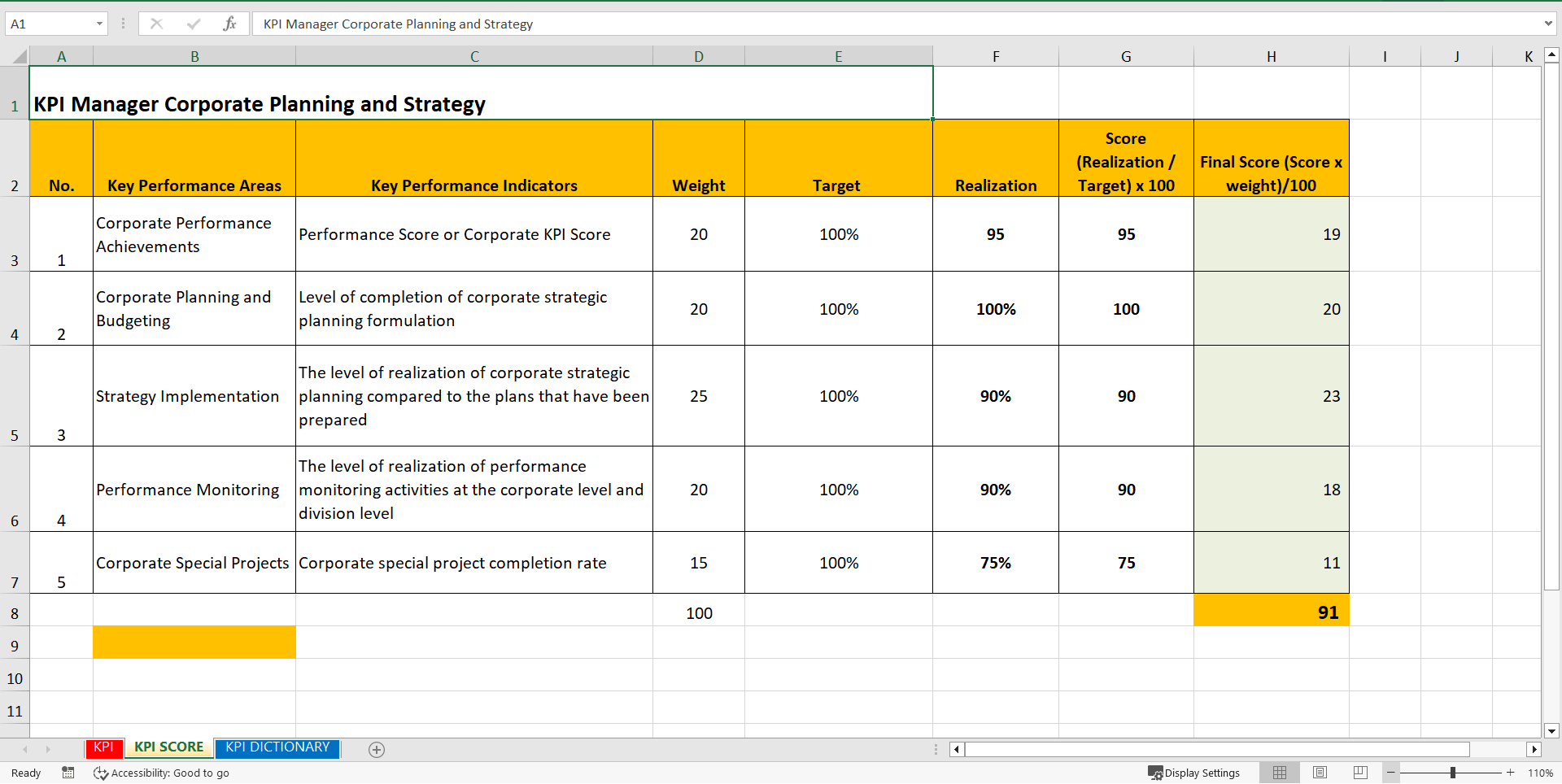Click the total weight 100 cell
1562x784 pixels.
[699, 611]
